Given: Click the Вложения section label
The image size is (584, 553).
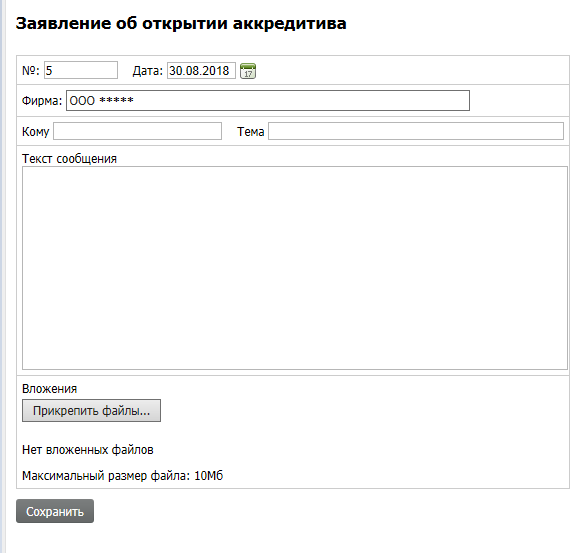Looking at the screenshot, I should [50, 389].
